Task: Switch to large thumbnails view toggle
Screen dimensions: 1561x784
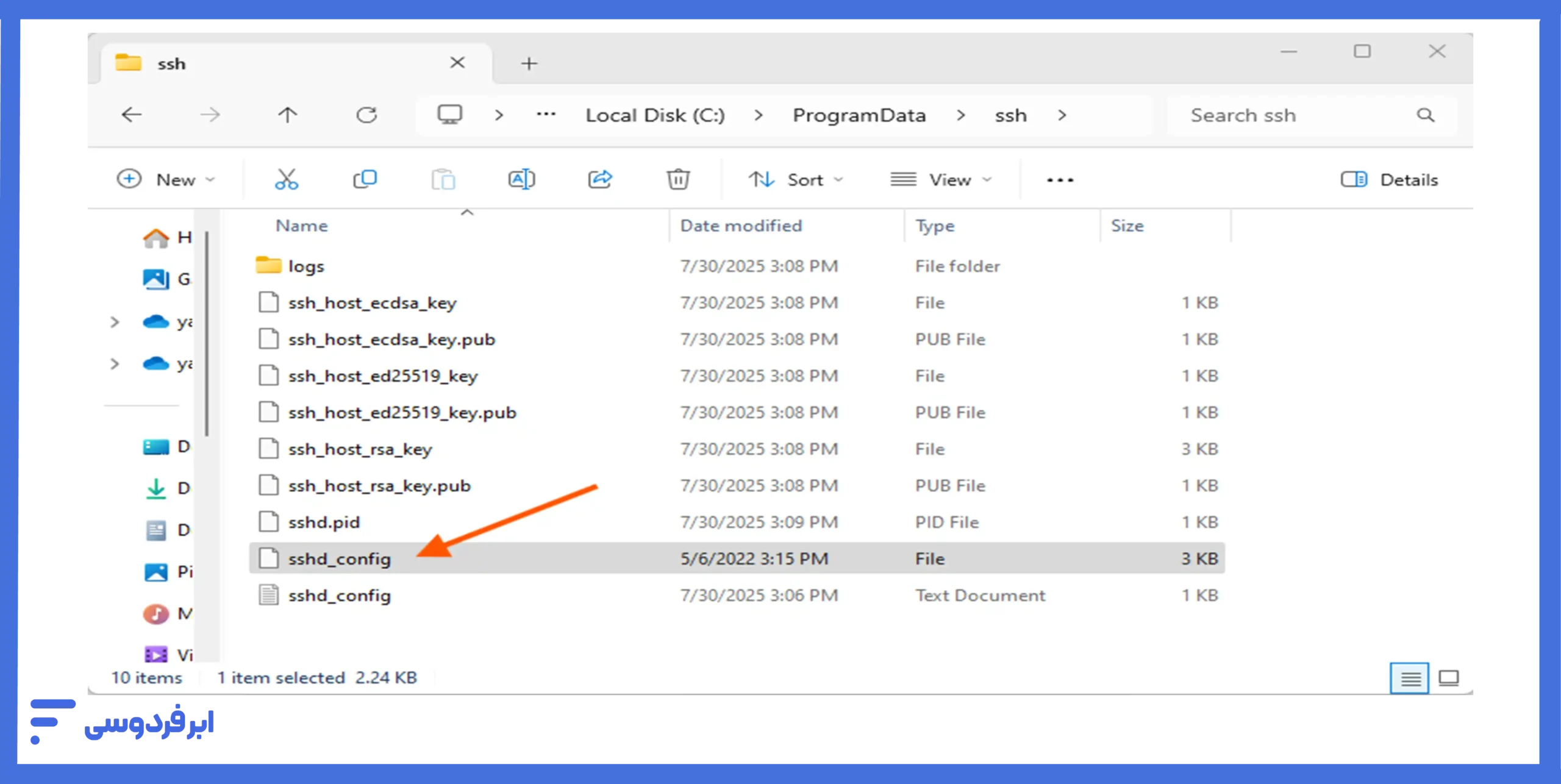Action: click(1448, 678)
